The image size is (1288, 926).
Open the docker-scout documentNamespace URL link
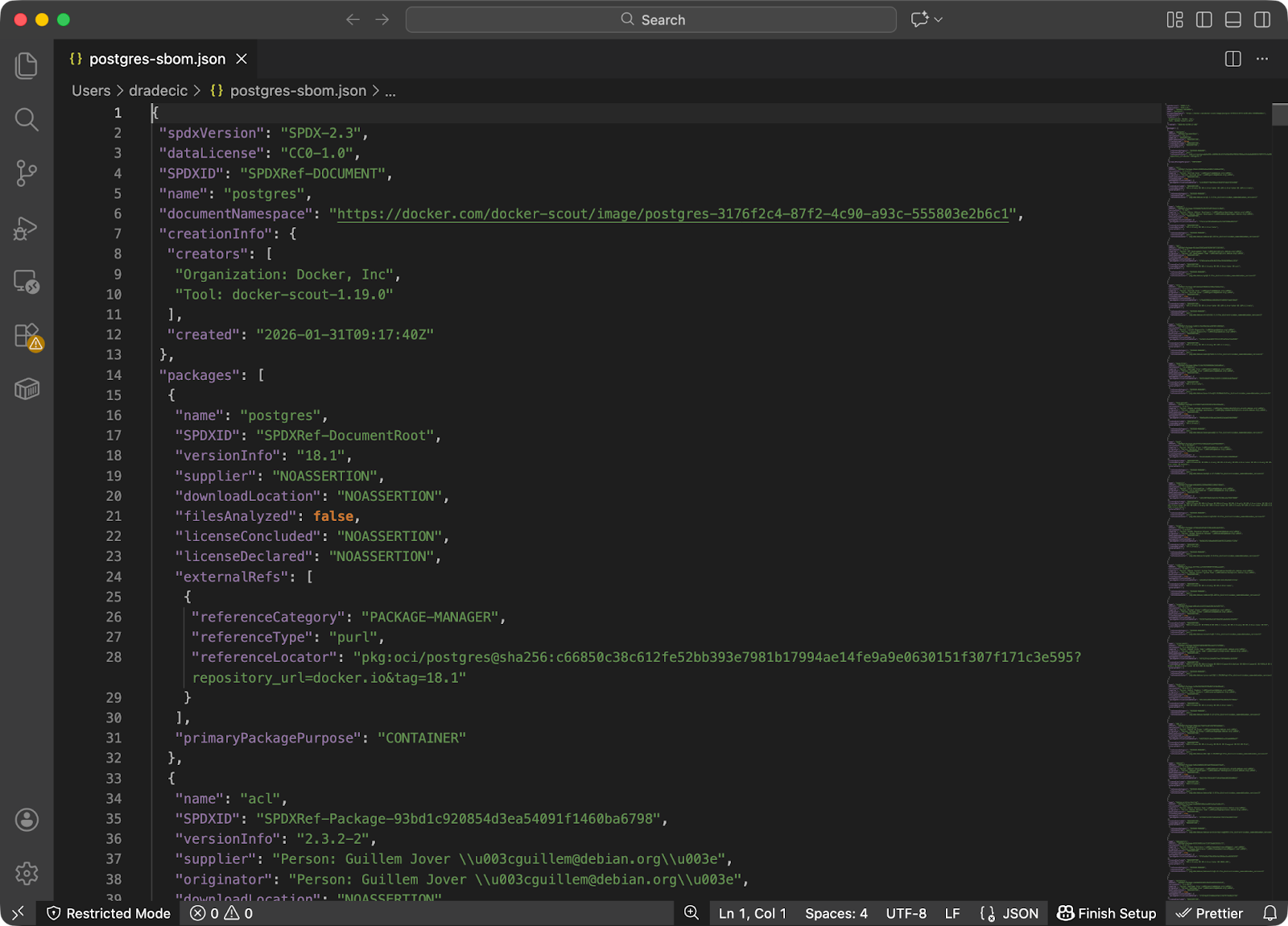point(672,214)
